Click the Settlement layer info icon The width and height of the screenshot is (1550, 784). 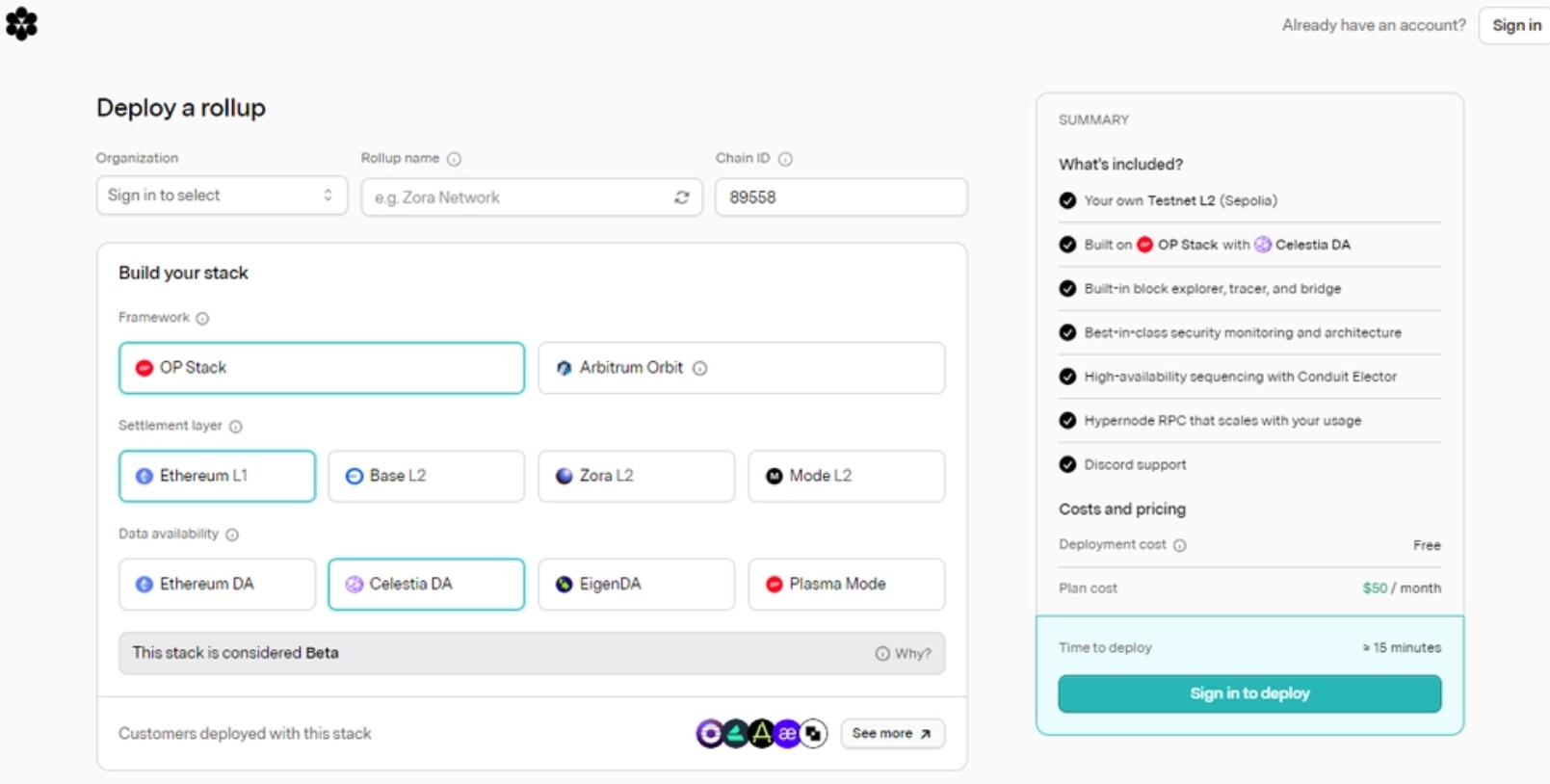pos(236,427)
